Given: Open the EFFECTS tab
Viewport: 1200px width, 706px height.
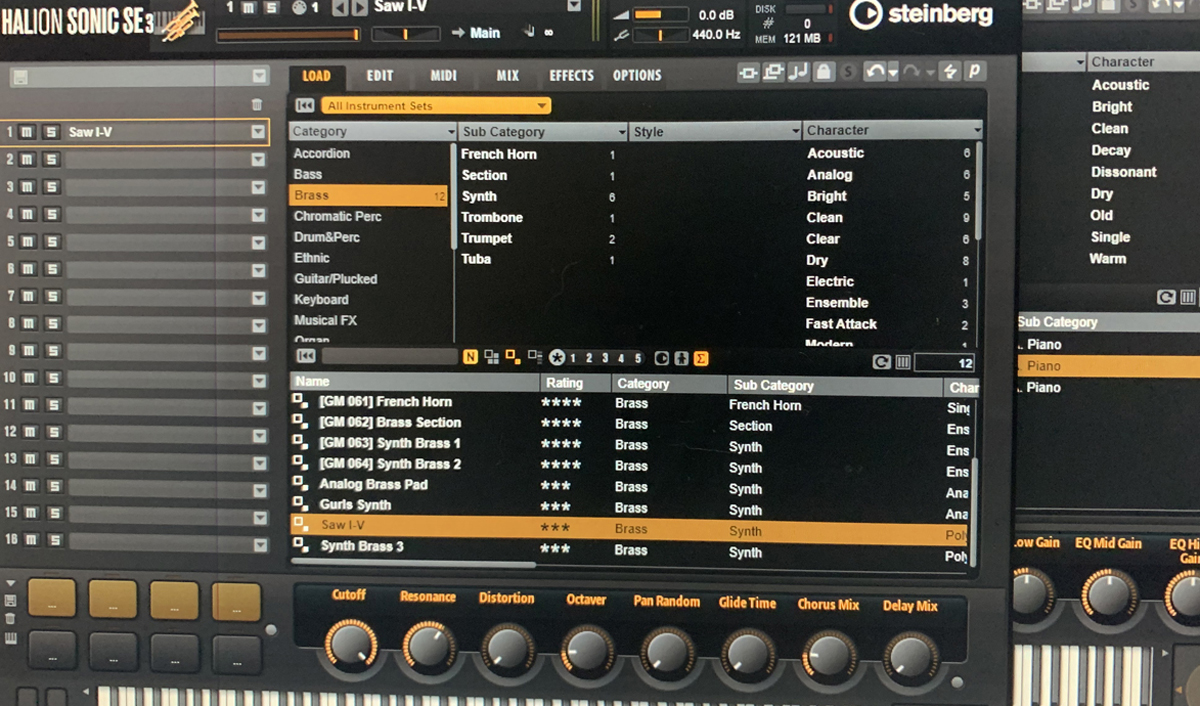Looking at the screenshot, I should (x=571, y=76).
